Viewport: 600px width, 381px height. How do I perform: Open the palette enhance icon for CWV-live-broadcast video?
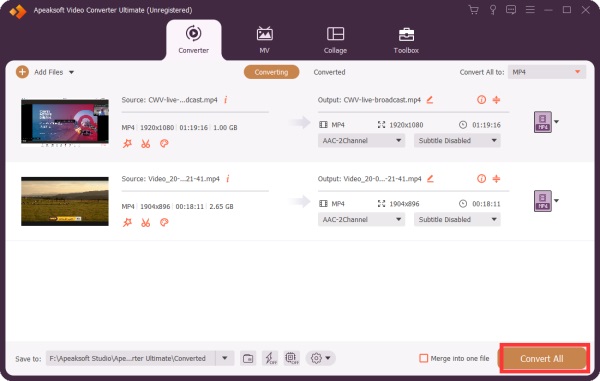pyautogui.click(x=164, y=144)
